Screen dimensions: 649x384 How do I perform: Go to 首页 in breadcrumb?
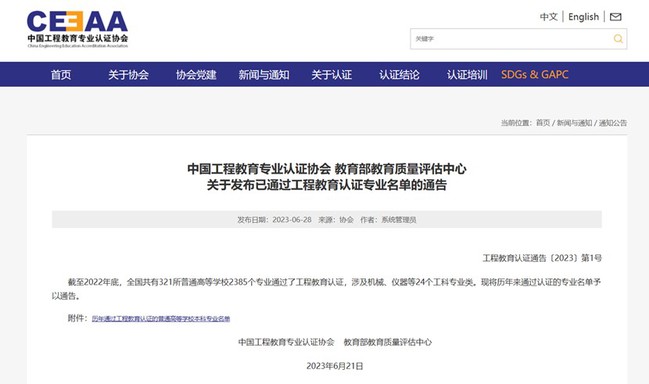click(543, 123)
